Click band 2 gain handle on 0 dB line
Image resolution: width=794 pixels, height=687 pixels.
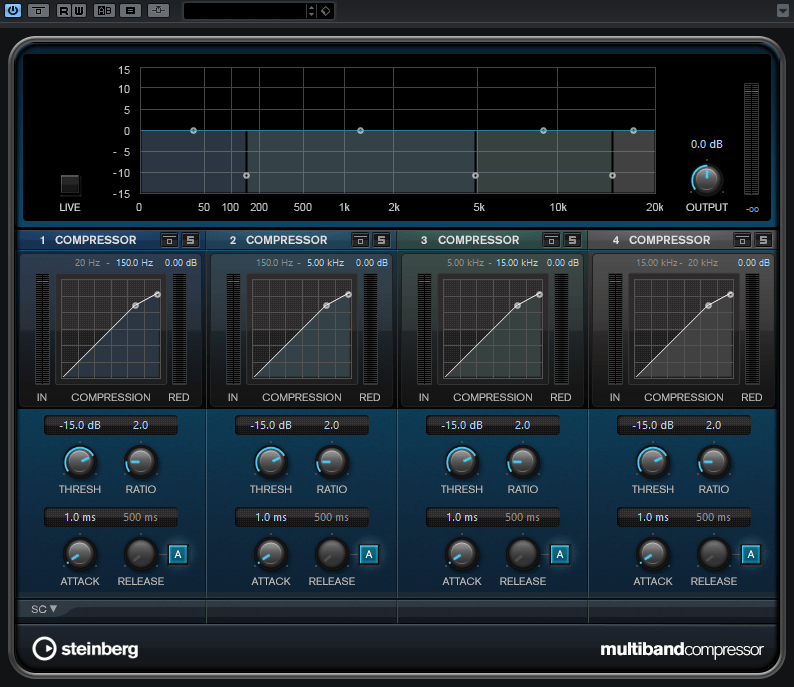pos(360,131)
